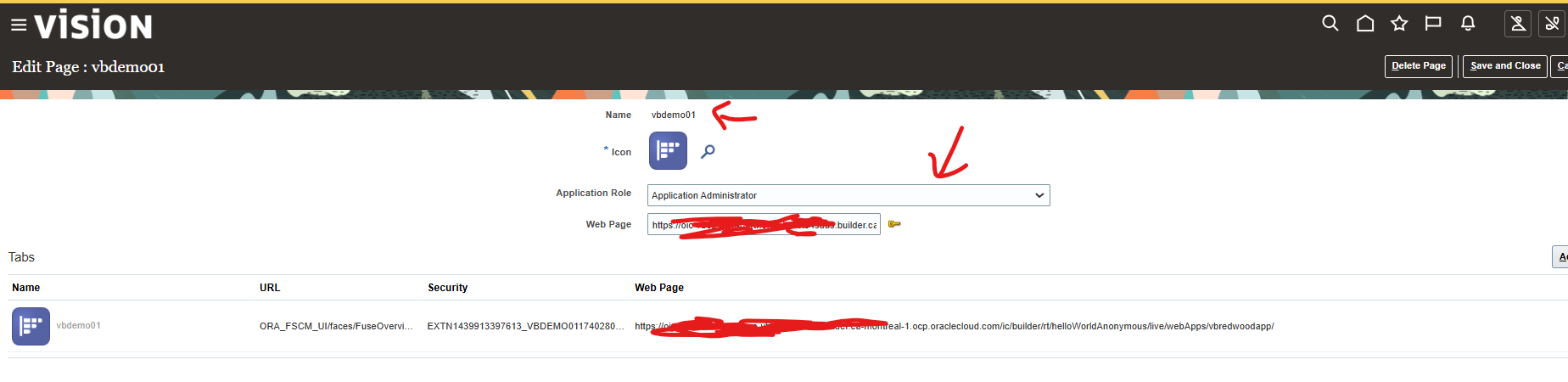This screenshot has height=382, width=1568.
Task: Click the Application Role label
Action: pyautogui.click(x=593, y=194)
